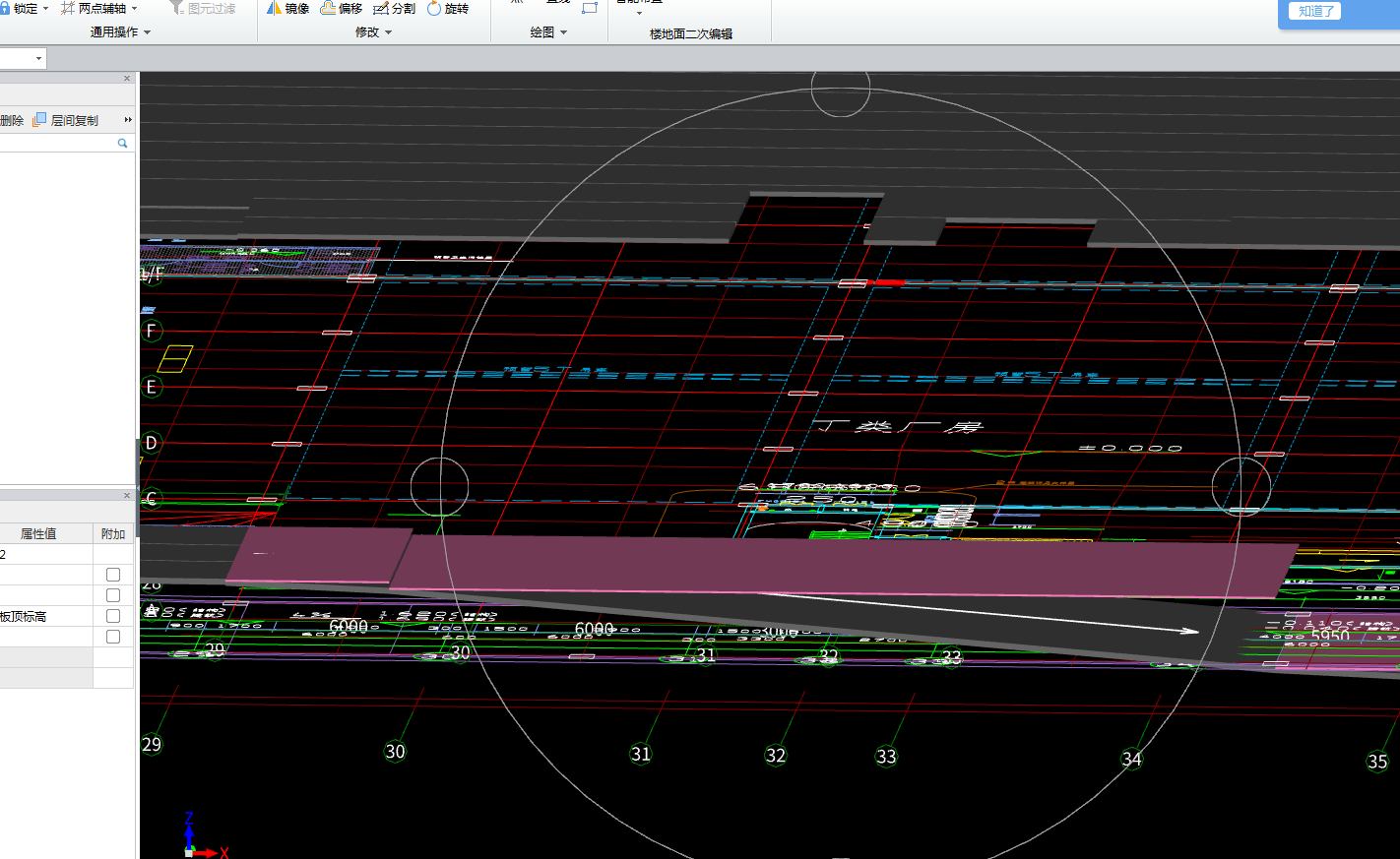Open the 两点辅轴 dropdown arrow
The width and height of the screenshot is (1400, 859).
point(135,9)
